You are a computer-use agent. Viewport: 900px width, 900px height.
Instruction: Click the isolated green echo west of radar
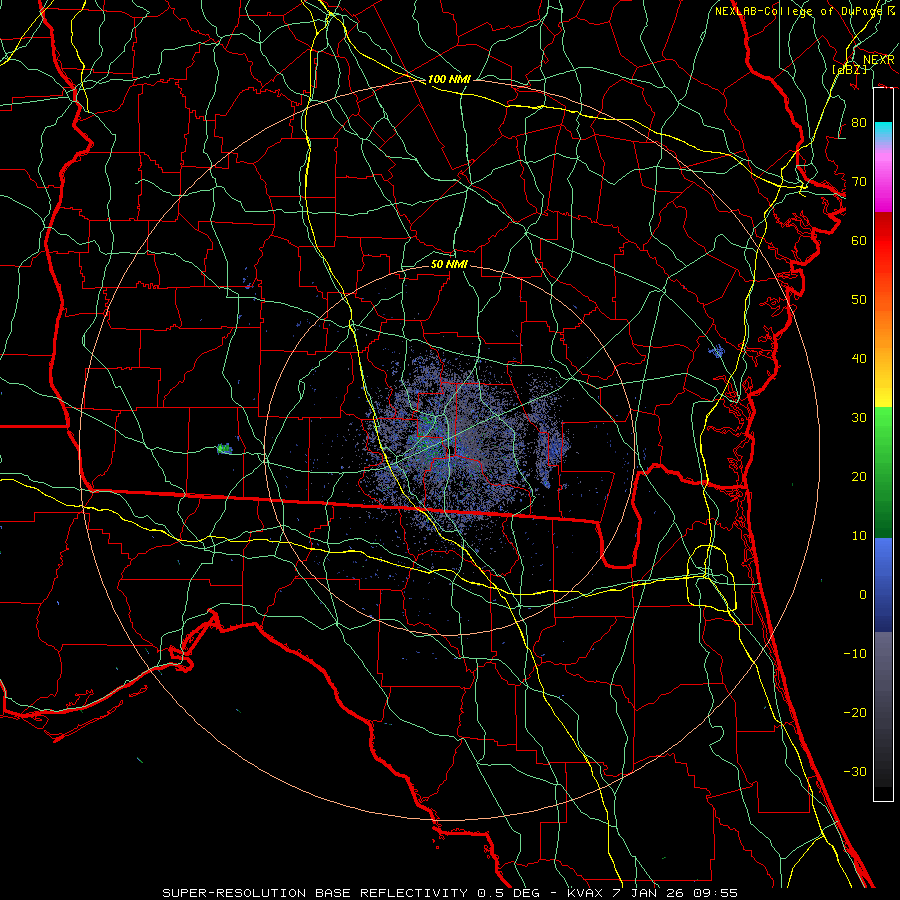(224, 449)
